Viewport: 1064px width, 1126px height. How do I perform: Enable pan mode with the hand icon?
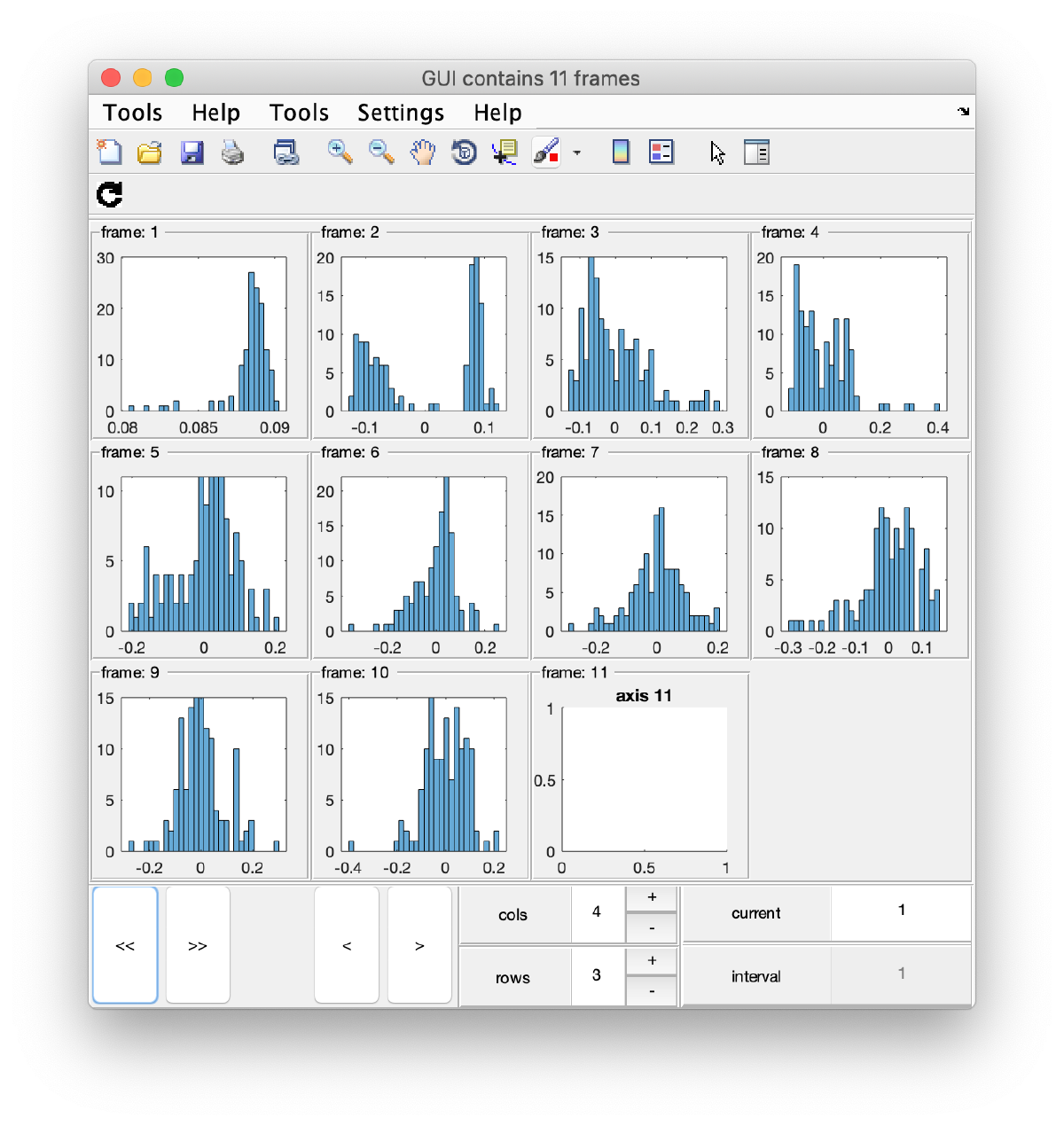click(423, 152)
